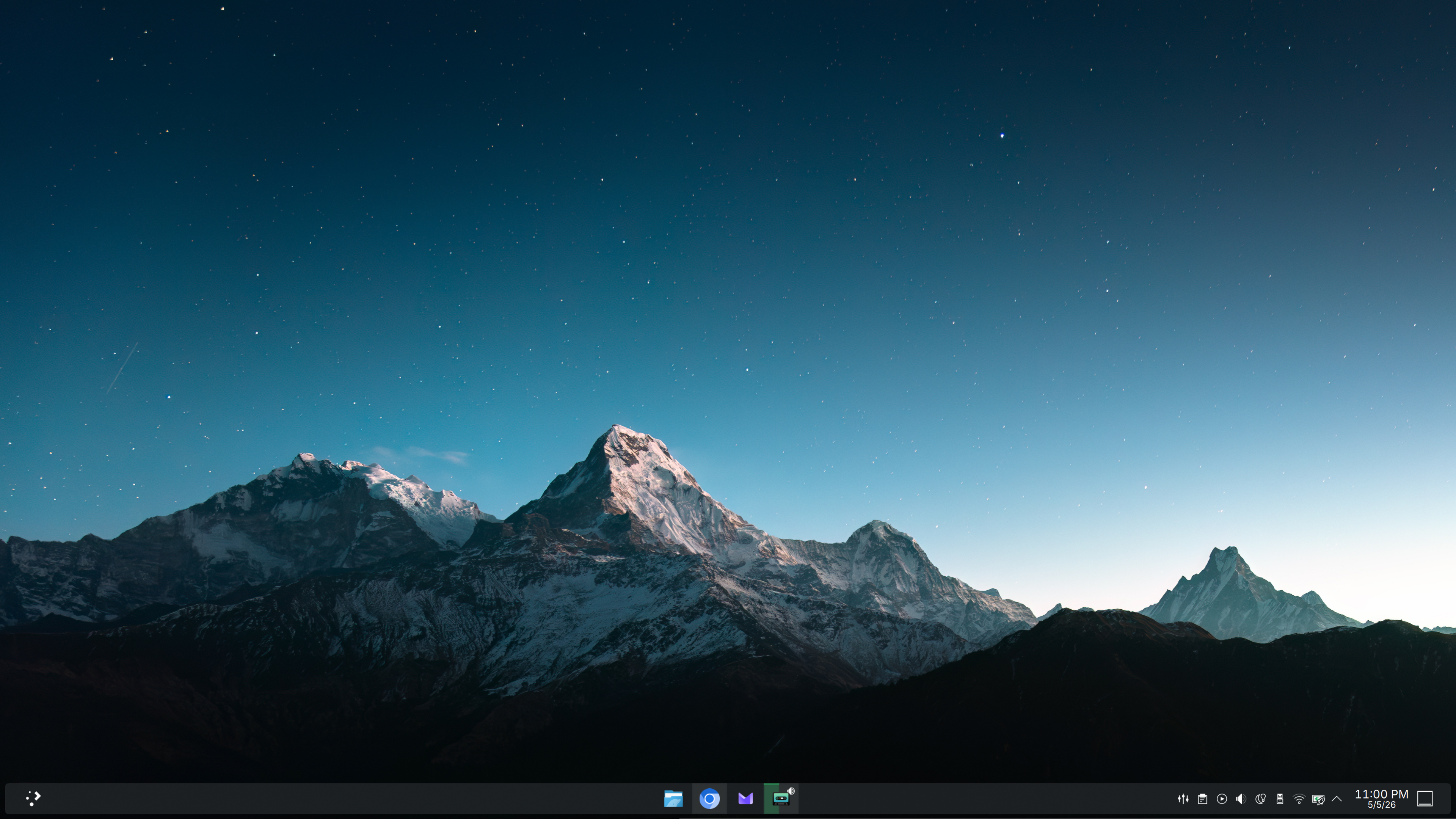Click the volume speaker tray icon

click(1241, 799)
